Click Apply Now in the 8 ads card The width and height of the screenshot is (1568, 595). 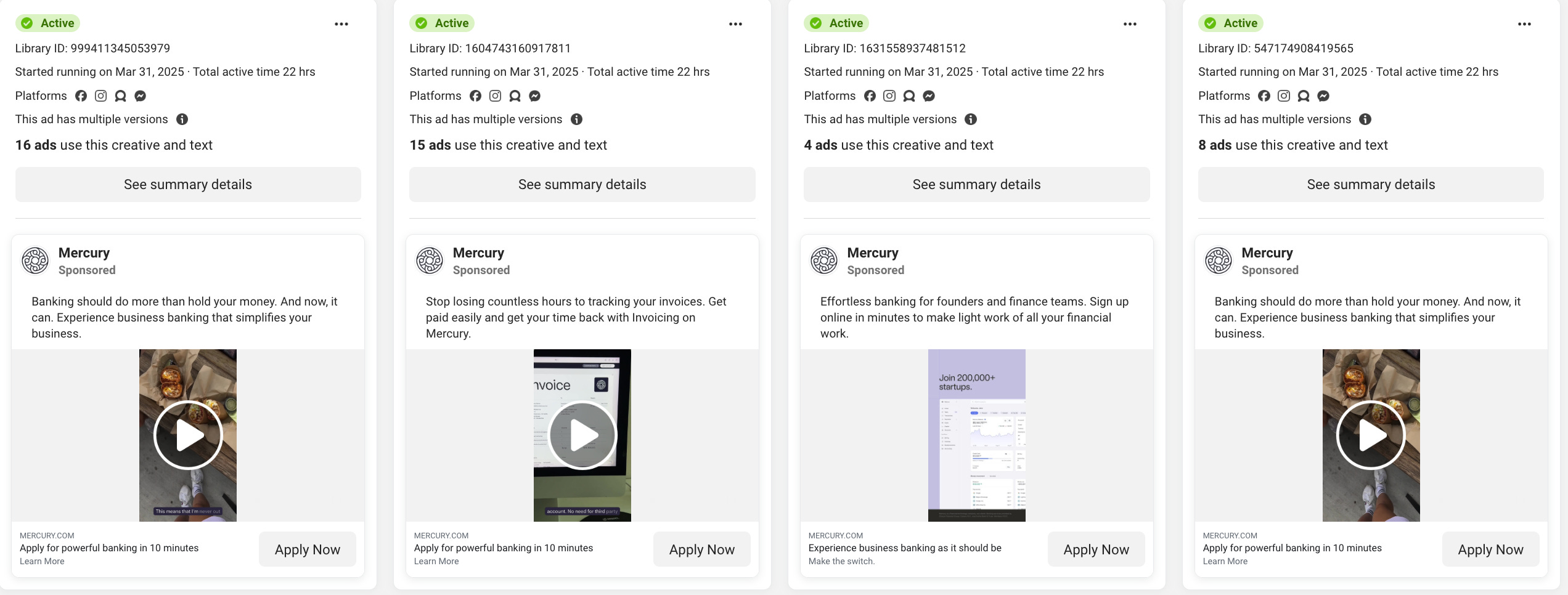point(1491,549)
